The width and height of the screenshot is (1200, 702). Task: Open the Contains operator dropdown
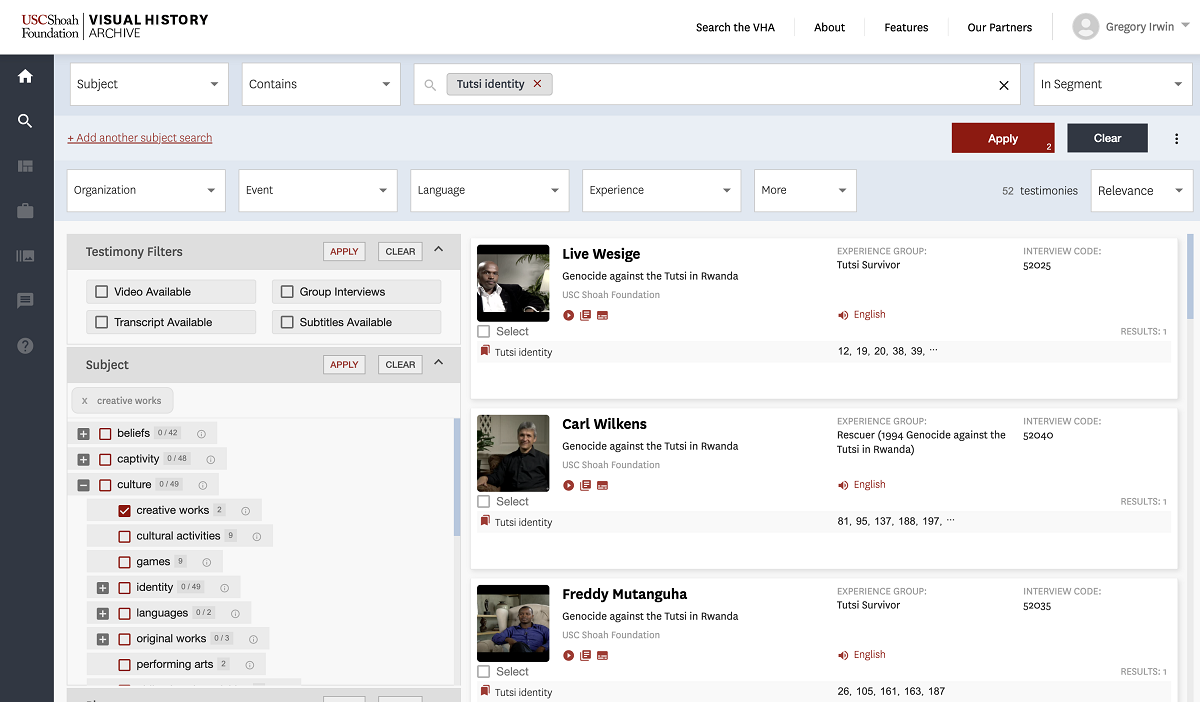pos(321,84)
